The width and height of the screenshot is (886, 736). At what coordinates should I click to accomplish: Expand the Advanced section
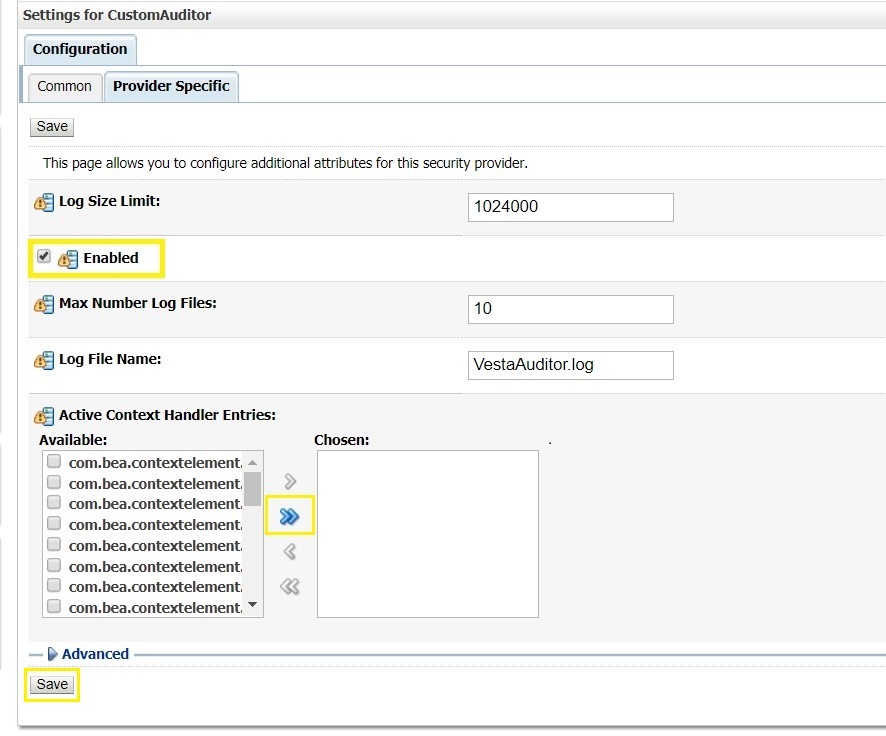click(x=53, y=654)
